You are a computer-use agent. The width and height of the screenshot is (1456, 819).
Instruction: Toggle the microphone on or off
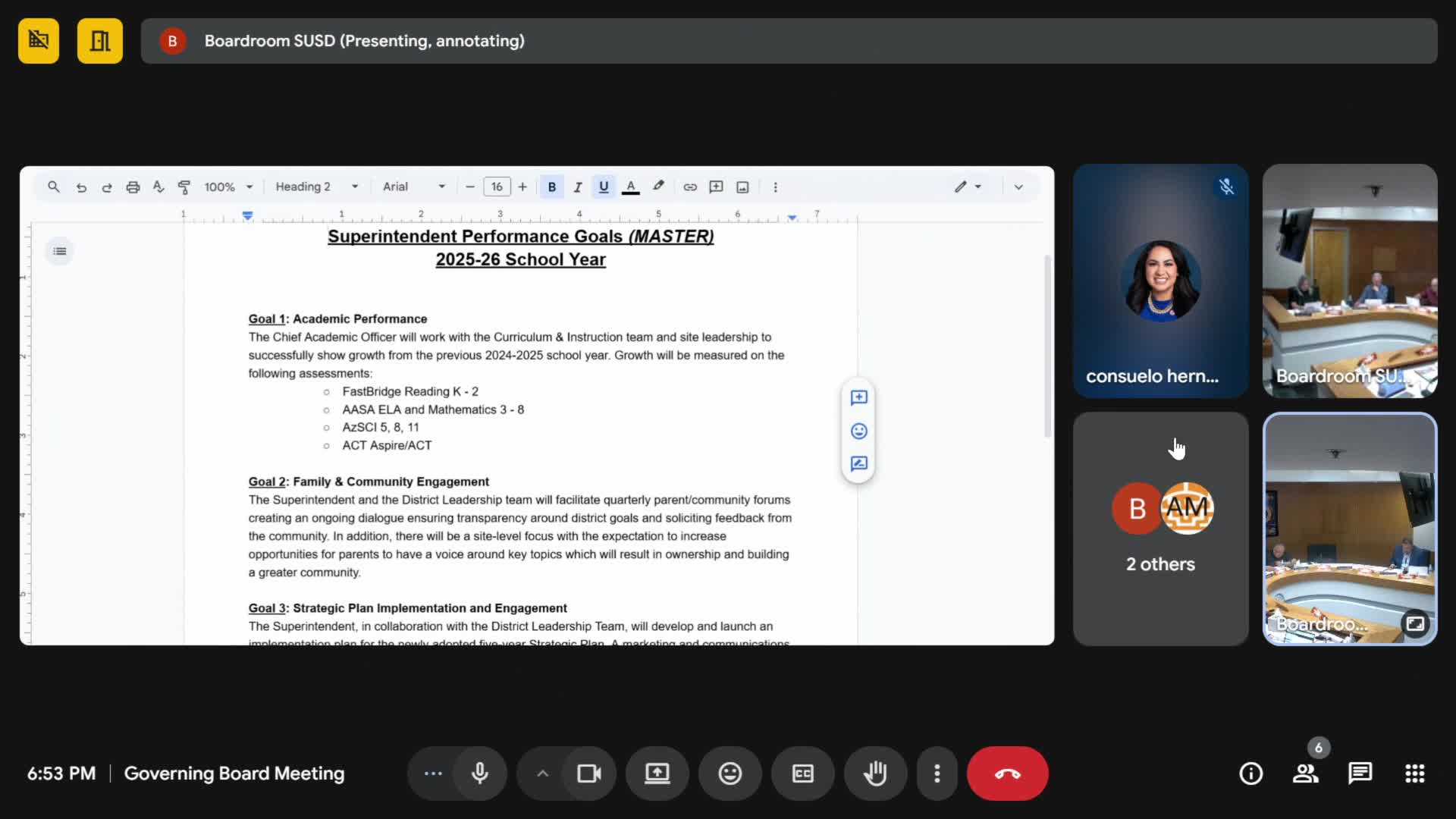(x=479, y=773)
